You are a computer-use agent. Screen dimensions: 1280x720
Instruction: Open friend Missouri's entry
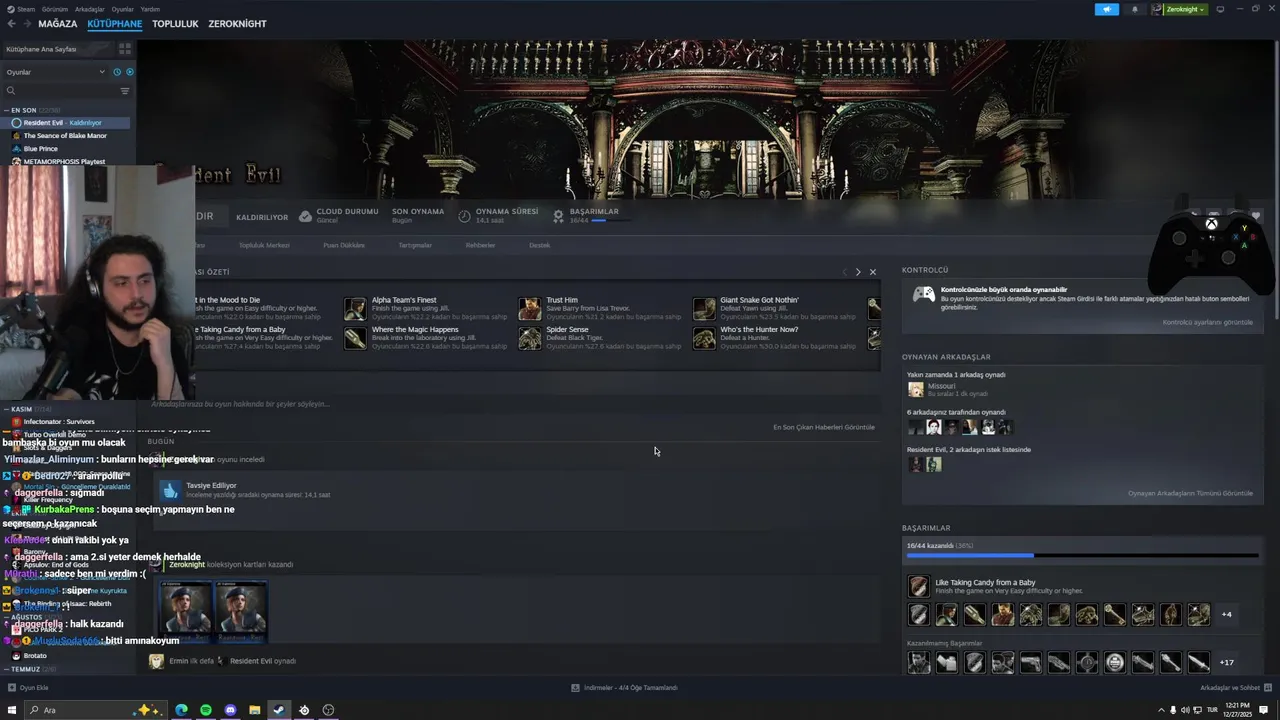(948, 390)
